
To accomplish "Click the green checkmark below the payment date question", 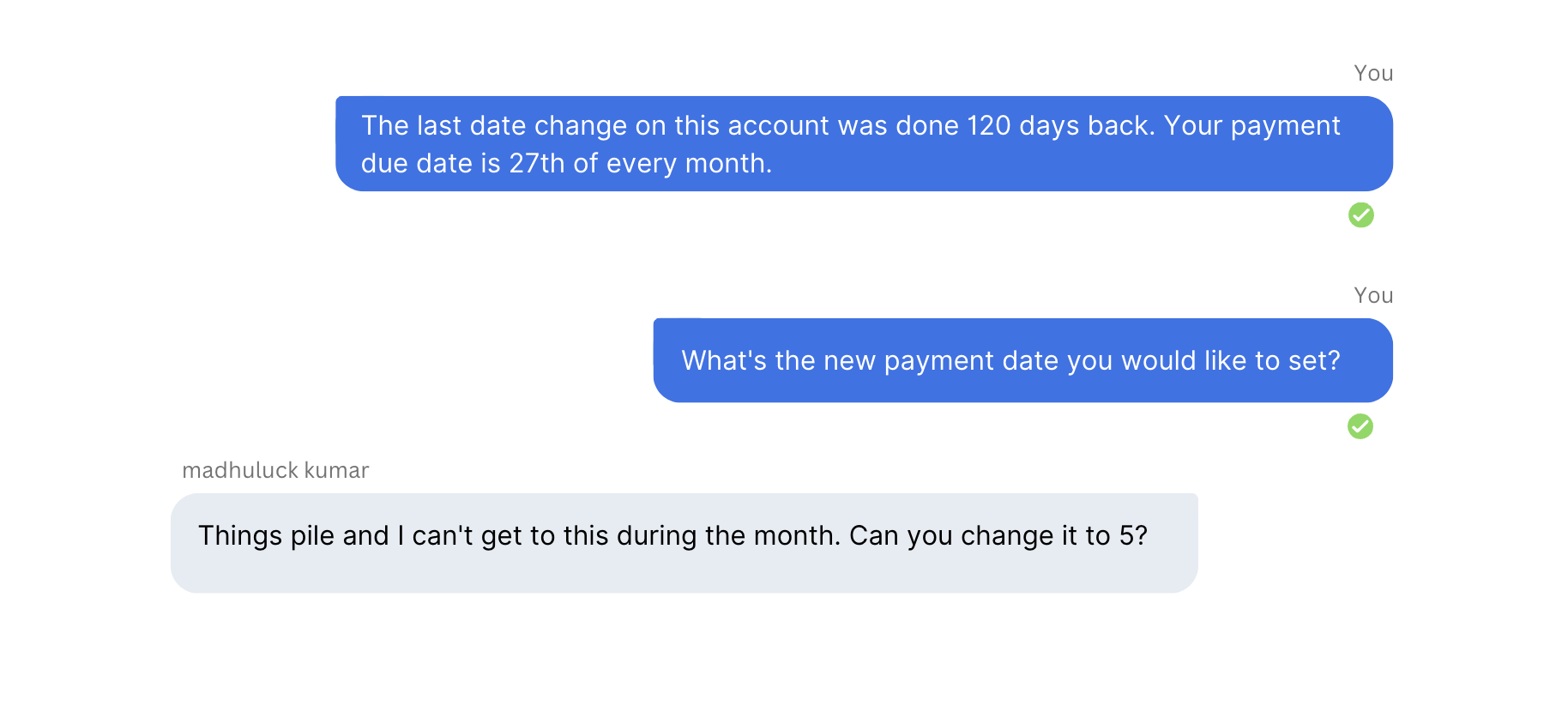I will tap(1360, 425).
